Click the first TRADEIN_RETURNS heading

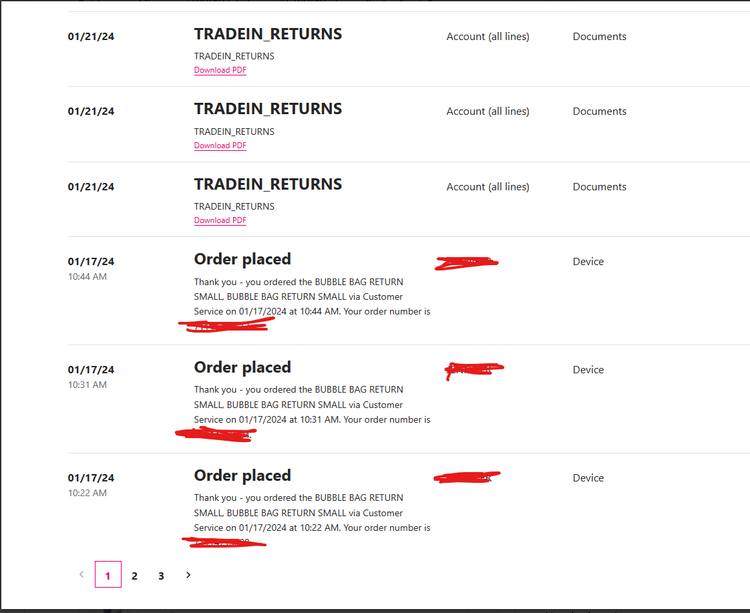pos(268,34)
